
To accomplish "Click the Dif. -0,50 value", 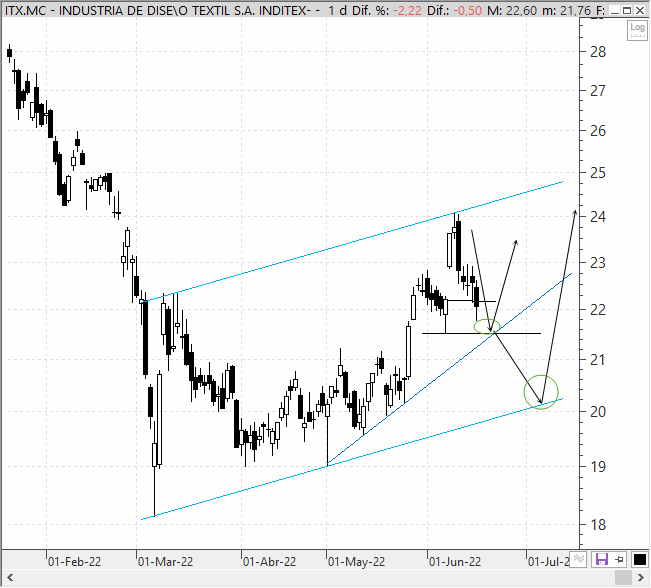I will (467, 10).
